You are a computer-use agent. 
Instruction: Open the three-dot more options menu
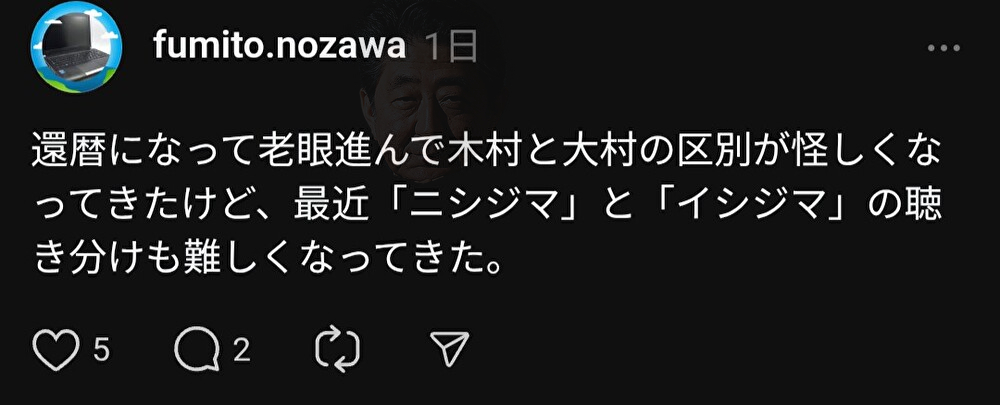click(943, 48)
